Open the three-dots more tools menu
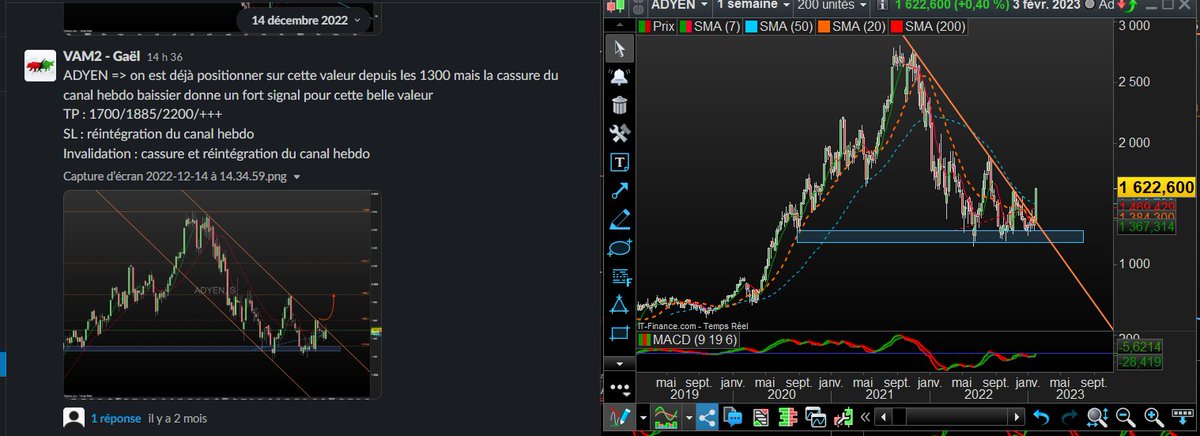The width and height of the screenshot is (1200, 436). pyautogui.click(x=620, y=388)
